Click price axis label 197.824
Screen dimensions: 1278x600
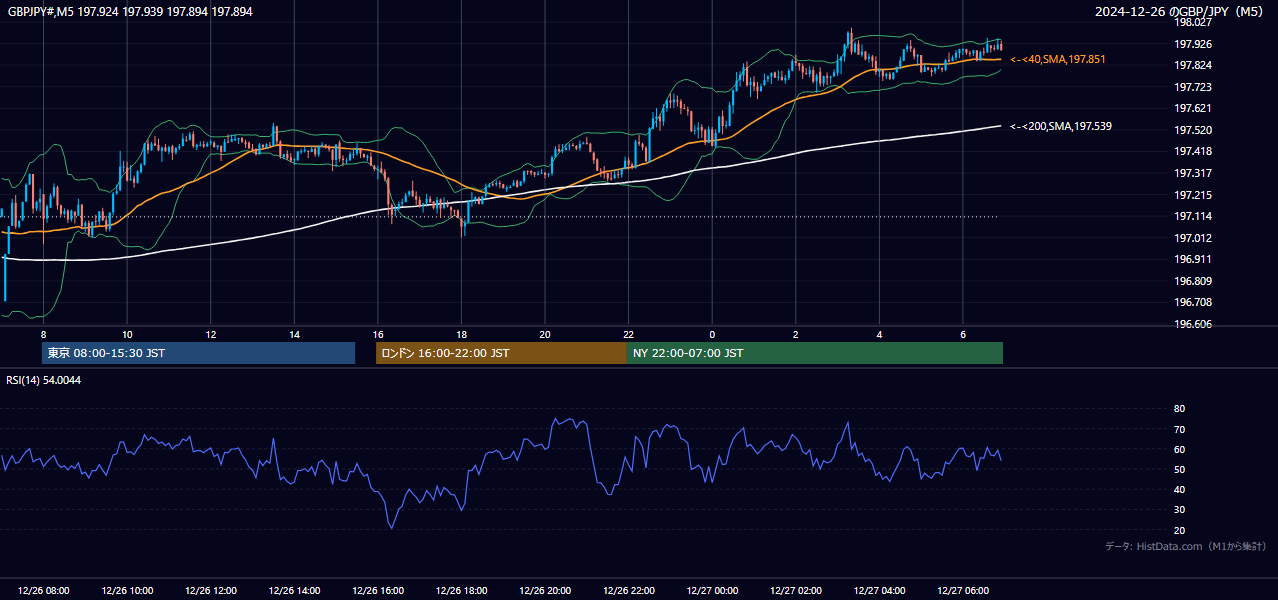(x=1192, y=65)
